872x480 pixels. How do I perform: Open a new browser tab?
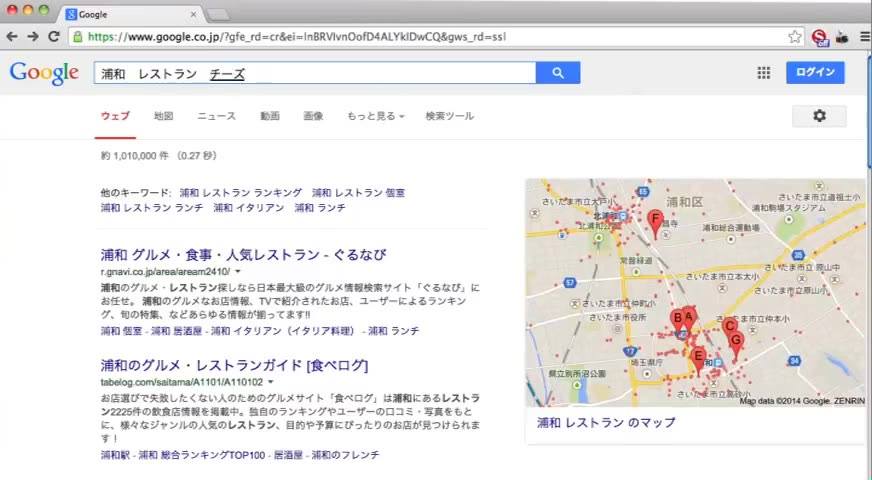[218, 14]
